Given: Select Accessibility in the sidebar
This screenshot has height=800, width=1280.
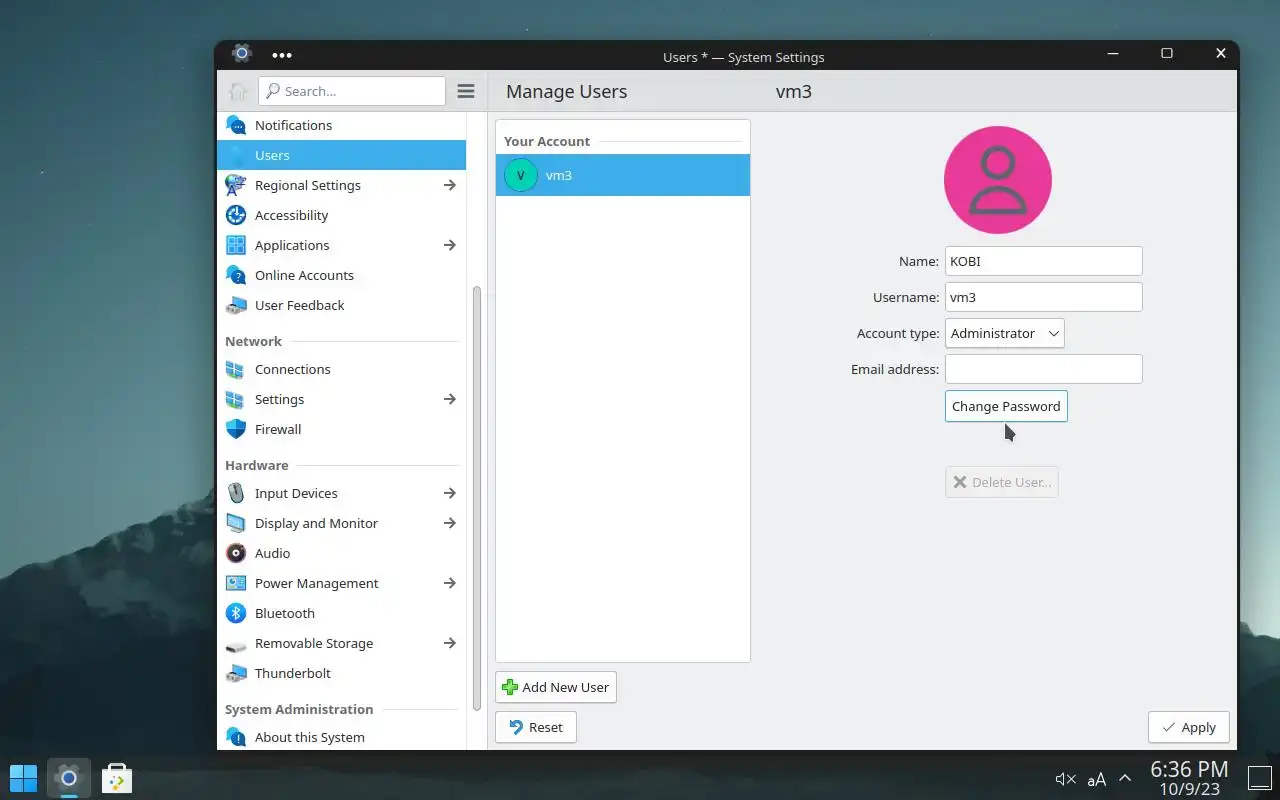Looking at the screenshot, I should click(x=341, y=215).
